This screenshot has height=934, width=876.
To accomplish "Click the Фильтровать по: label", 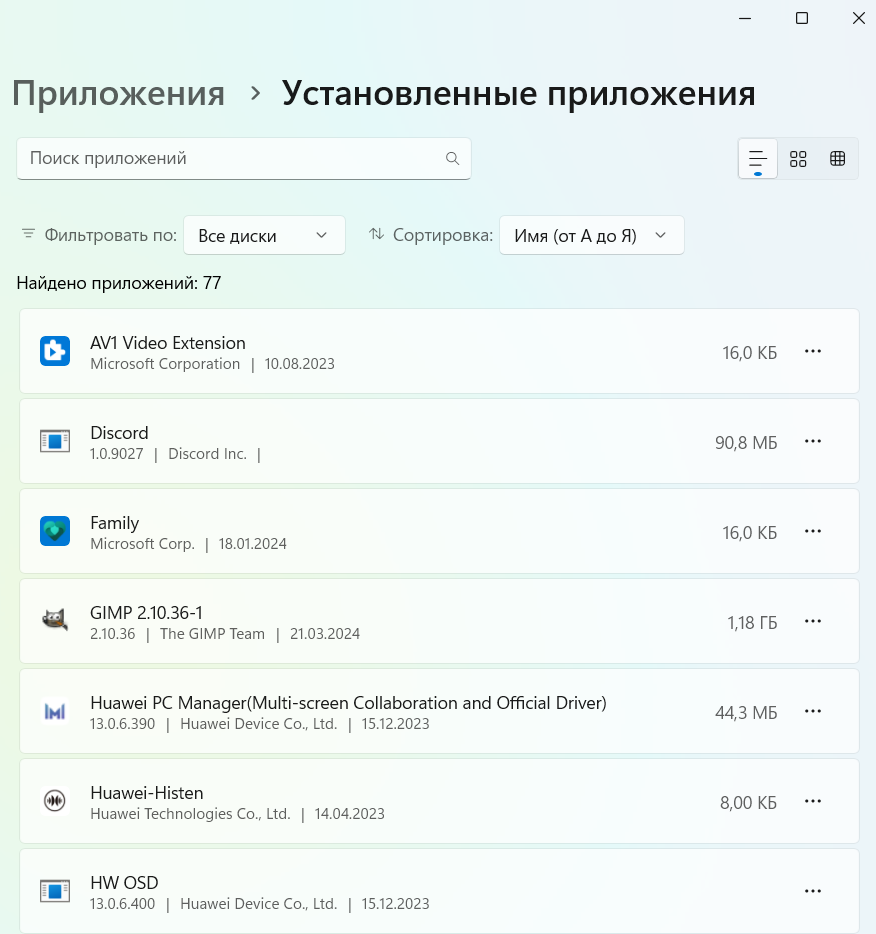I will click(111, 235).
